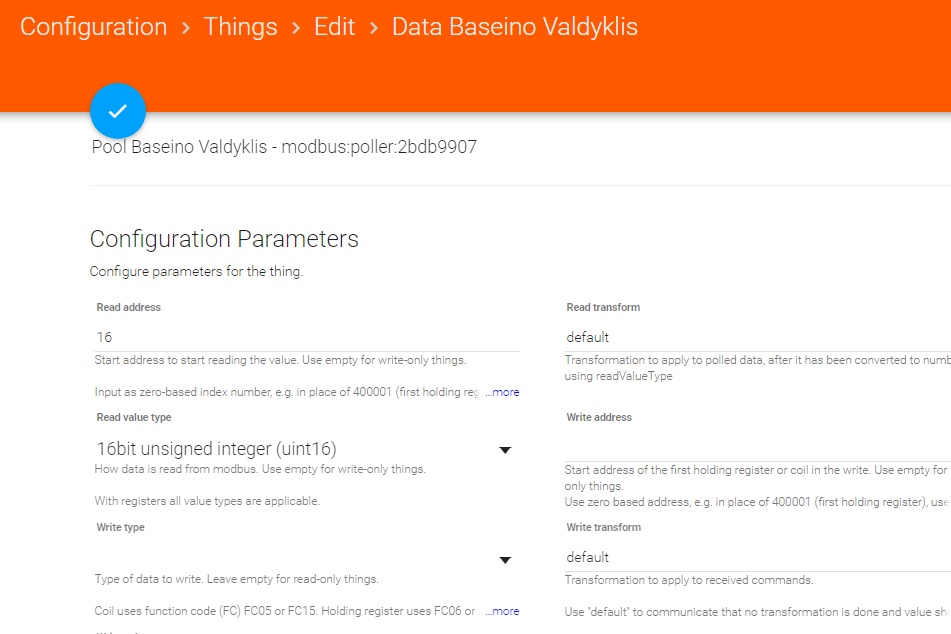
Task: Click the empty Write address field
Action: coord(757,447)
